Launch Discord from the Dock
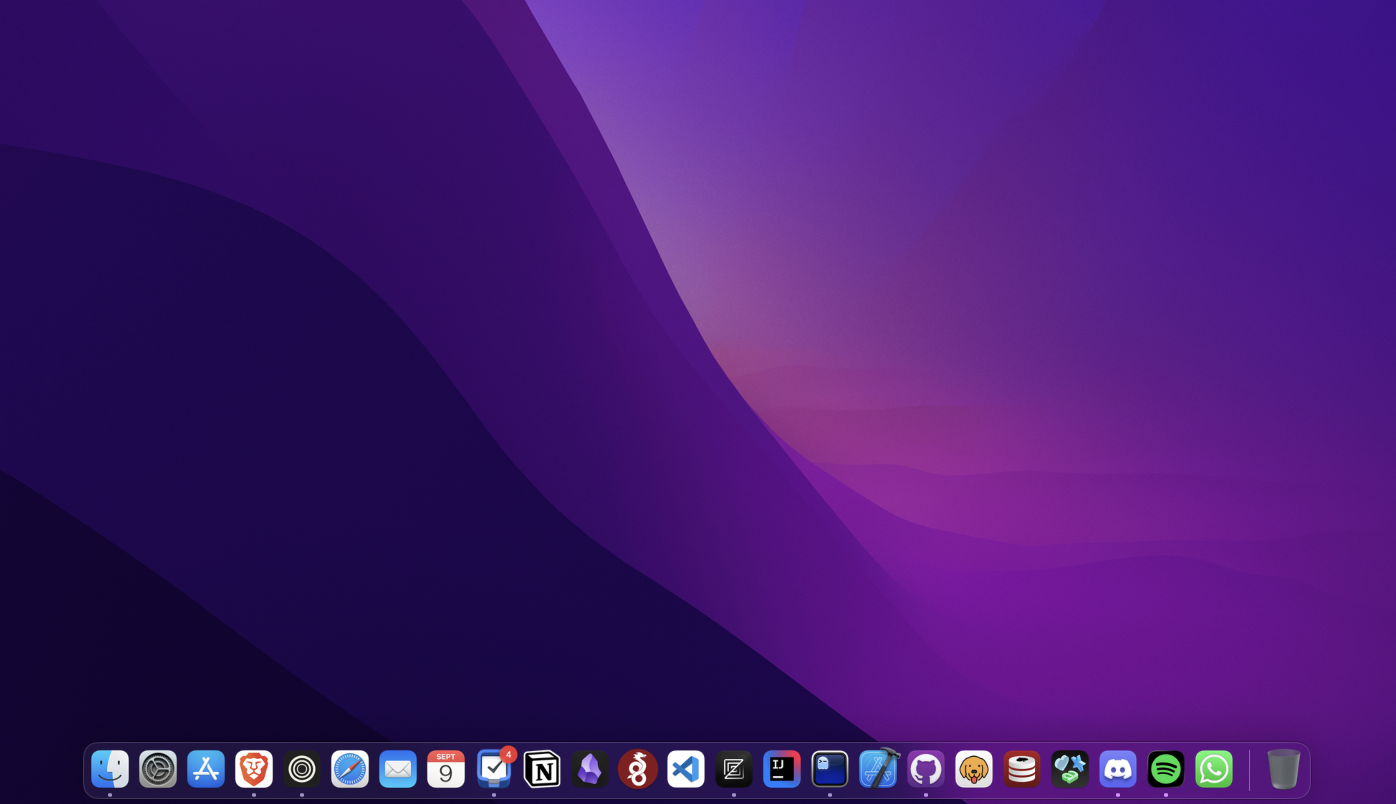This screenshot has height=804, width=1396. pos(1118,769)
